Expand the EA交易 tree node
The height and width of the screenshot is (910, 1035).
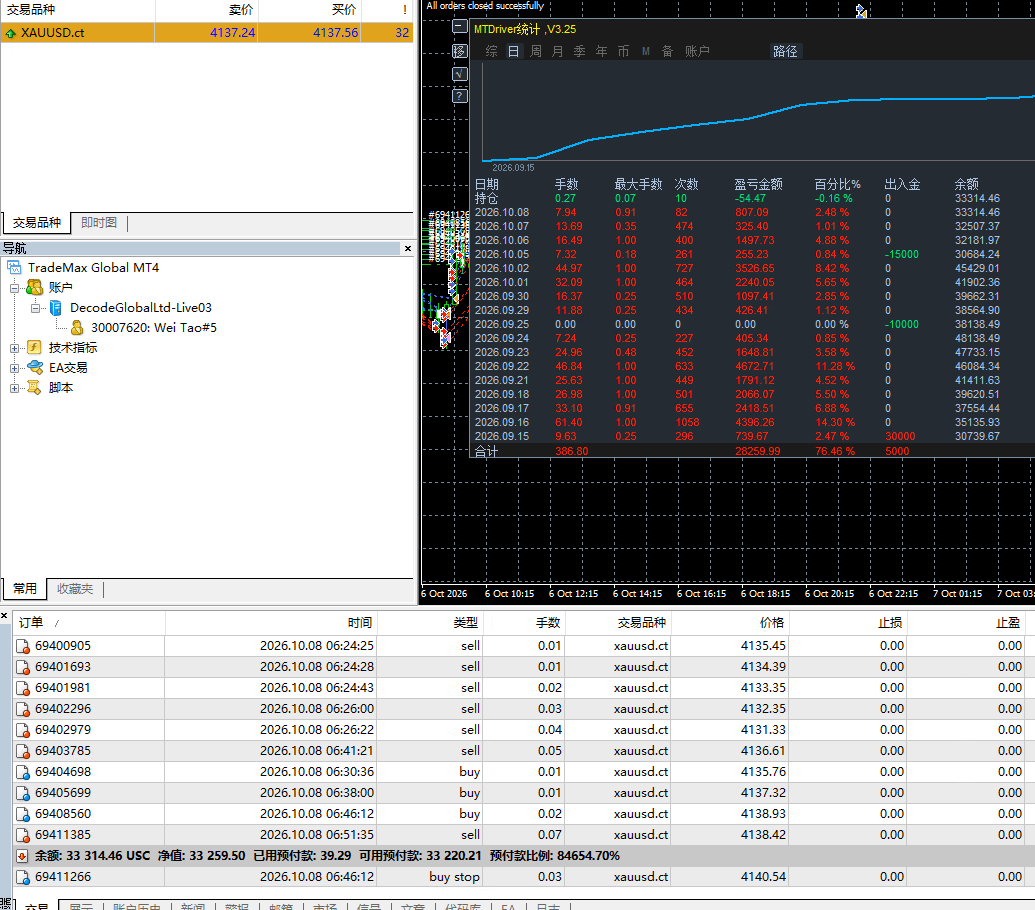[15, 368]
